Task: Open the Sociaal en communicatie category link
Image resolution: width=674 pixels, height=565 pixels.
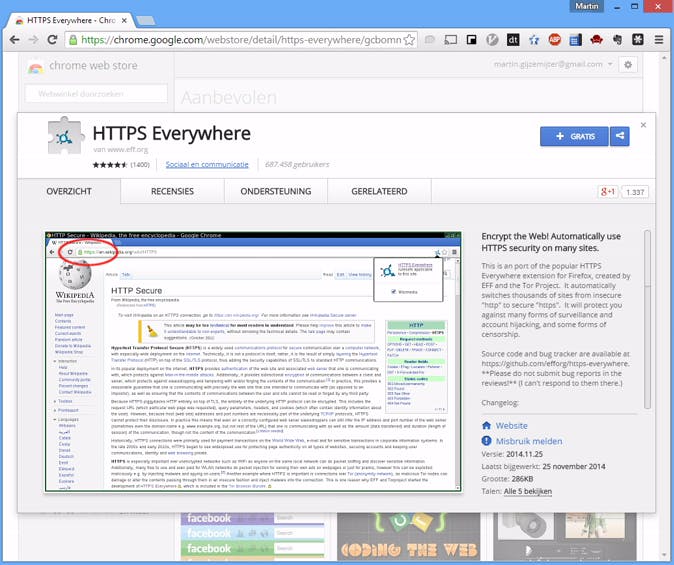Action: click(x=207, y=164)
